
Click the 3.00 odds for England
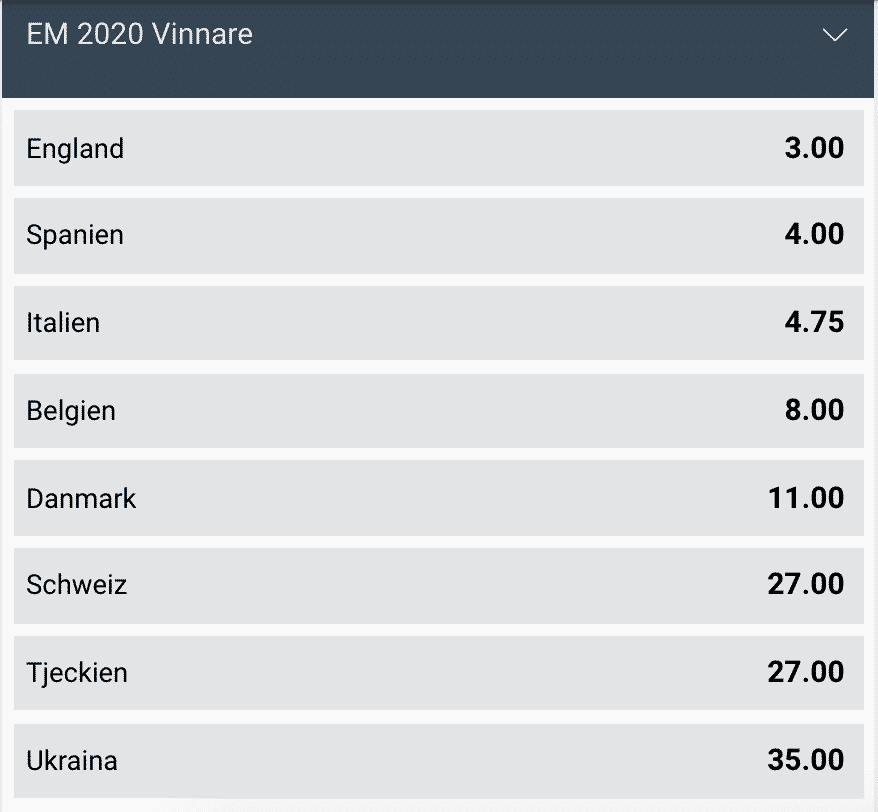coord(814,148)
